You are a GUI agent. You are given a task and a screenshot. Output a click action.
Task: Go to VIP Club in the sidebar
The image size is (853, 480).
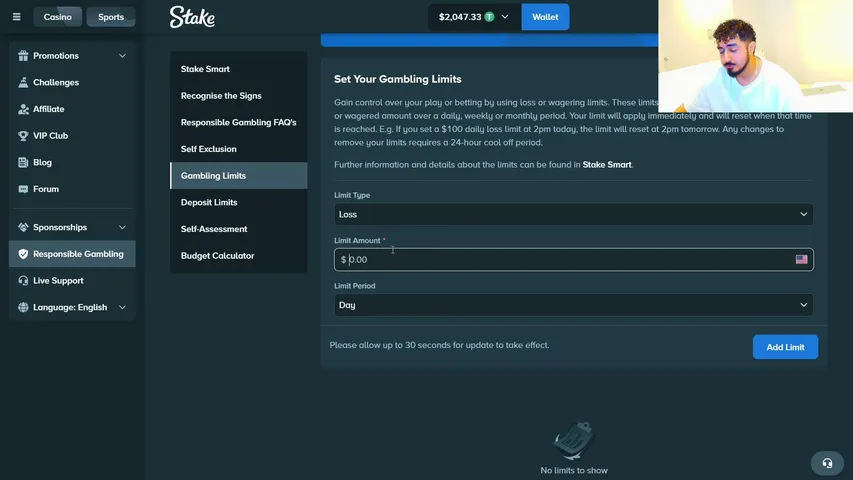click(72, 136)
